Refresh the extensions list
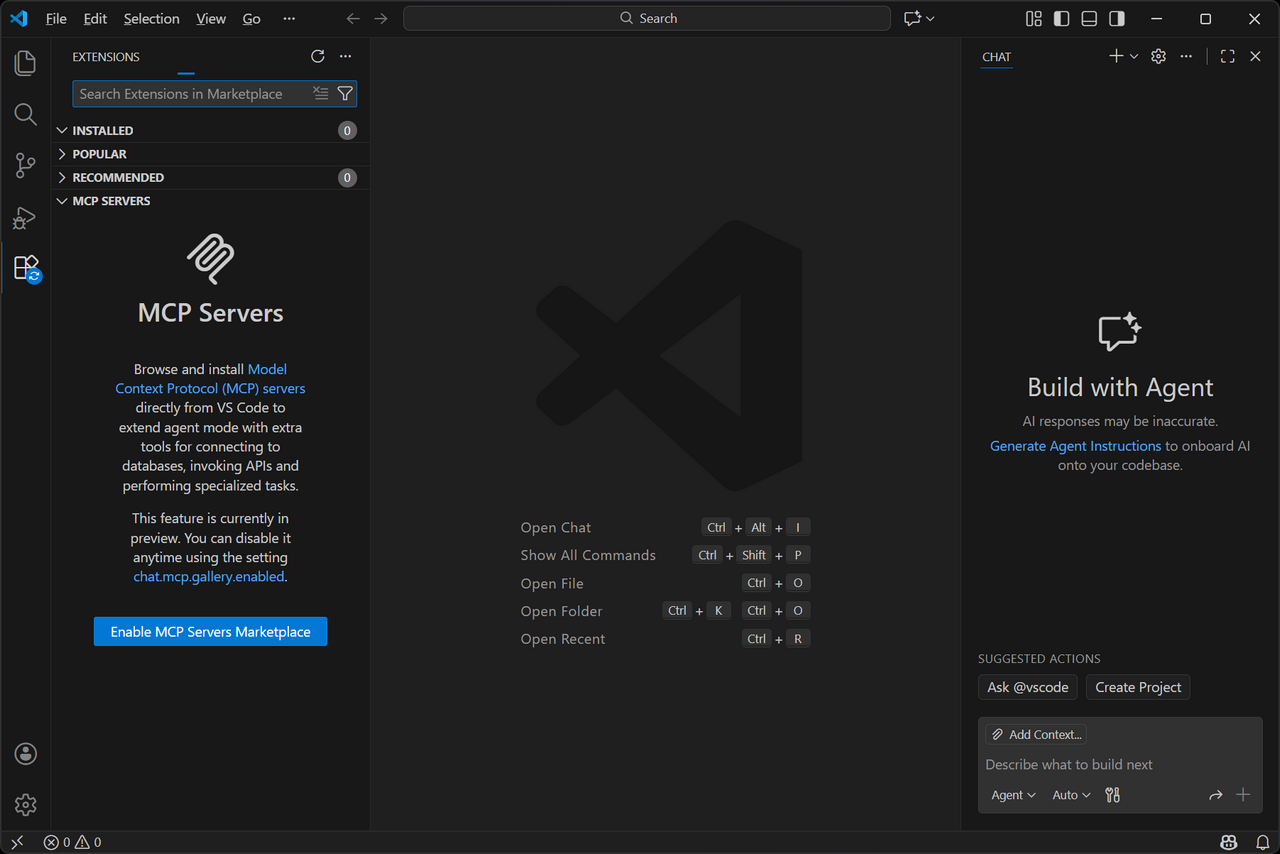1280x854 pixels. tap(318, 57)
